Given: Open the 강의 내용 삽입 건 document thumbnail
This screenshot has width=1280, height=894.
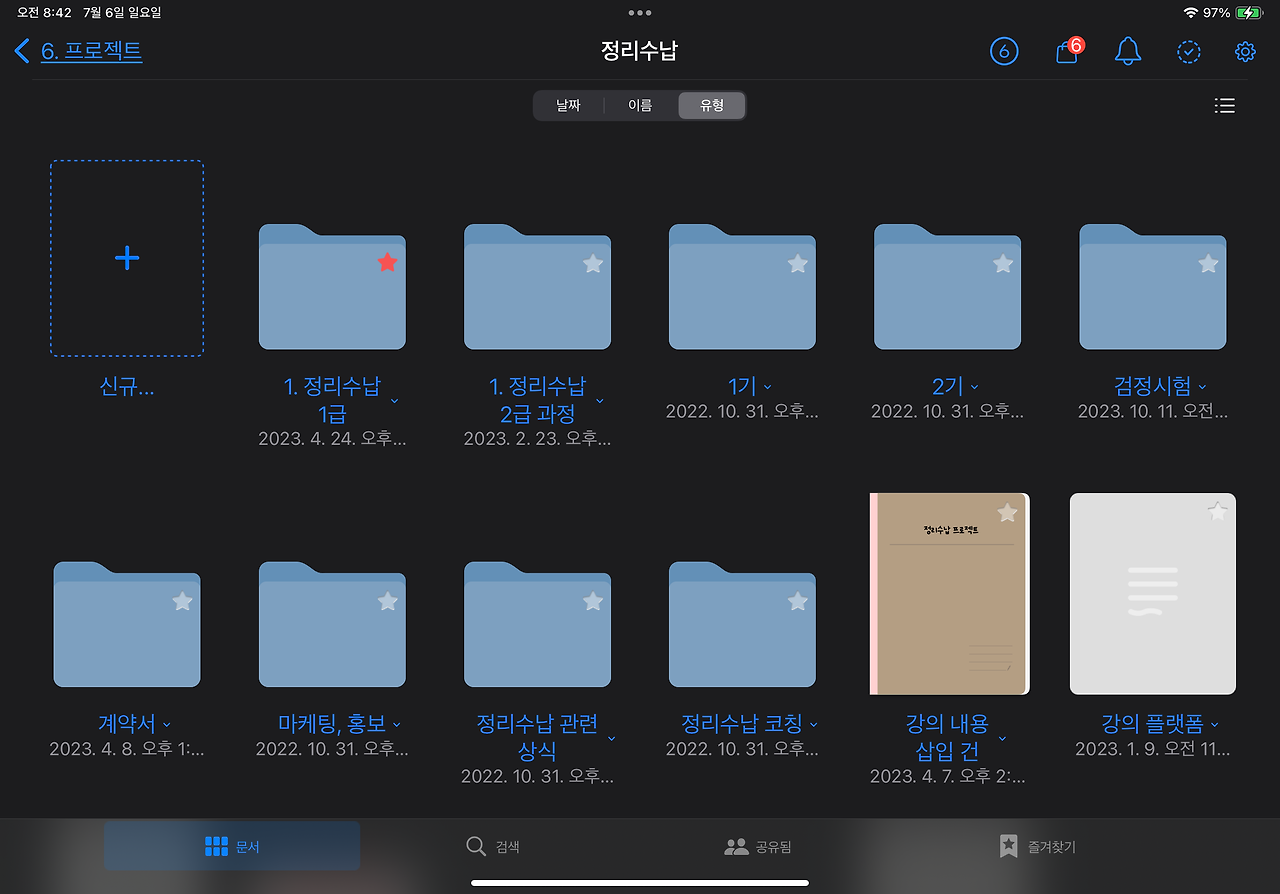Looking at the screenshot, I should point(948,593).
